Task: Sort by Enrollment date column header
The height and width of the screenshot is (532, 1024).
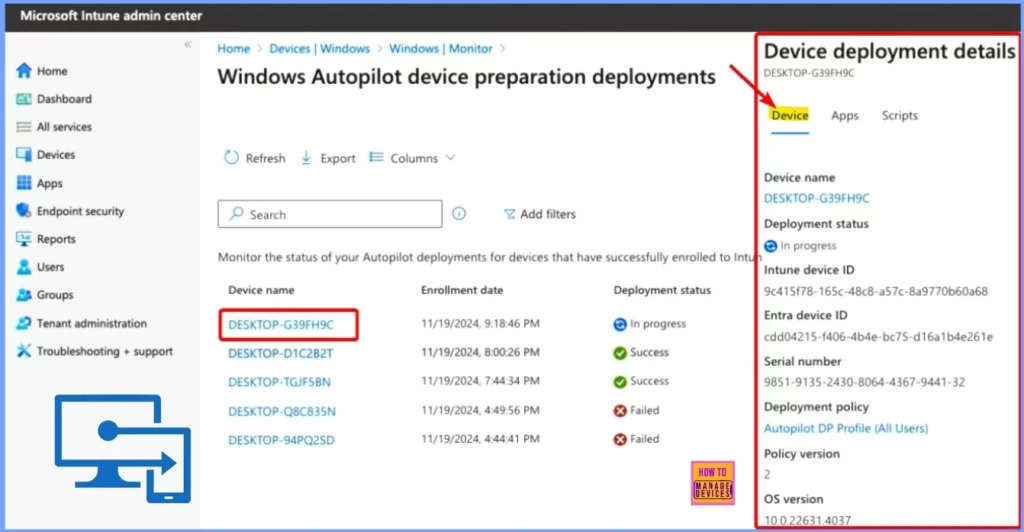Action: 462,290
